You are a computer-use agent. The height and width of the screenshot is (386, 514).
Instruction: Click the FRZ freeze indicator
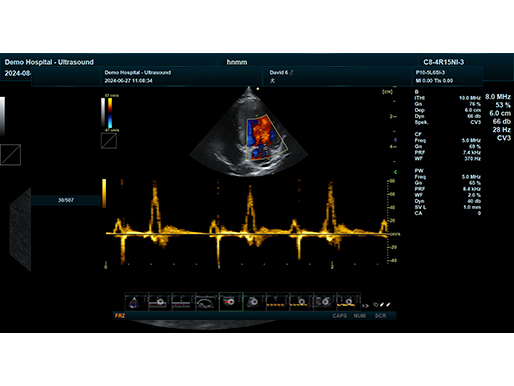[x=120, y=316]
